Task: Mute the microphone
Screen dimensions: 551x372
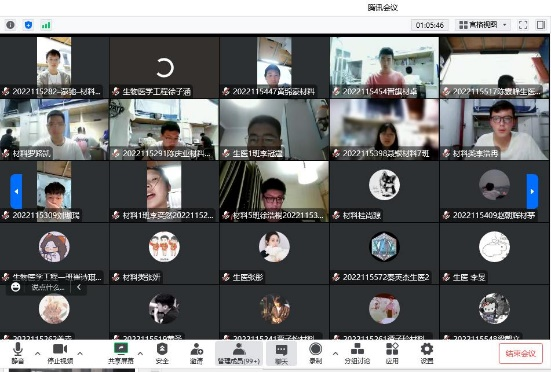Action: pos(18,353)
